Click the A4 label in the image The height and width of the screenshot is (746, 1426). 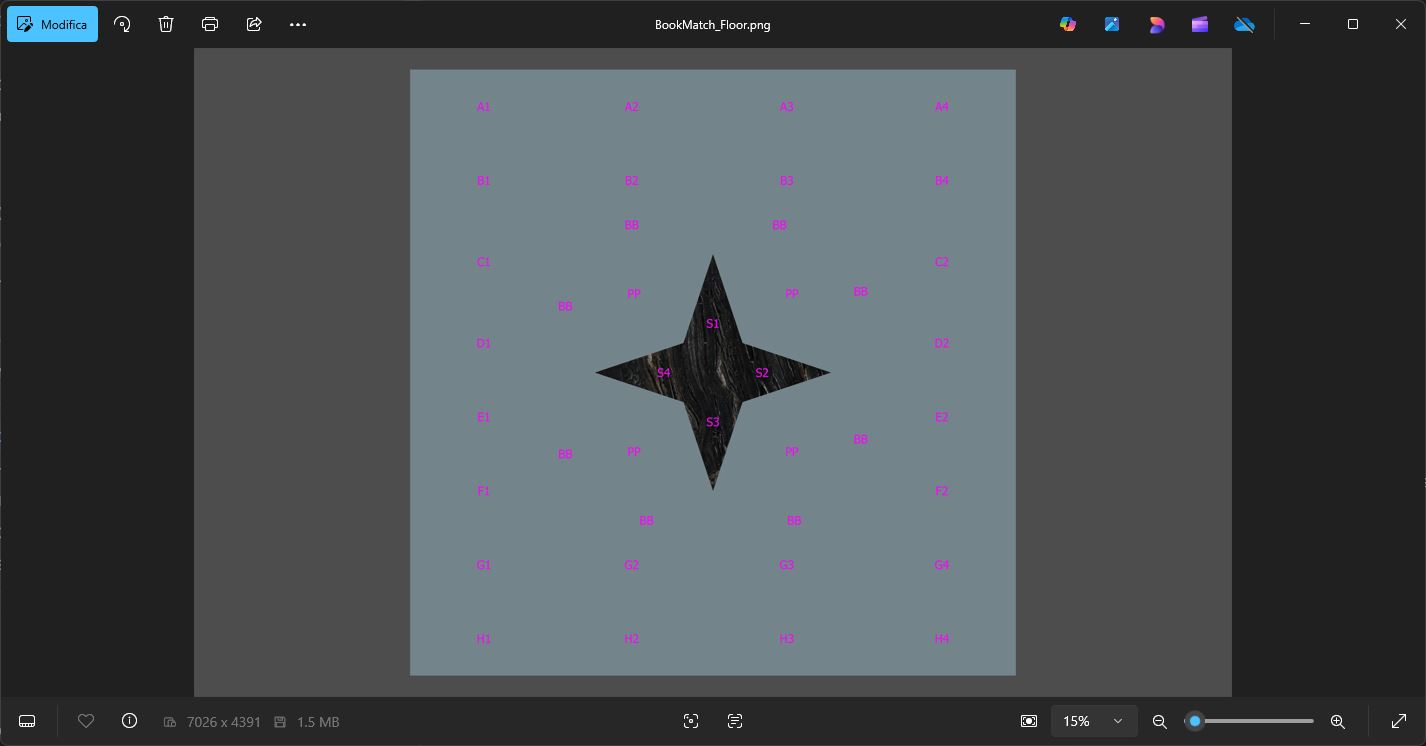(942, 107)
